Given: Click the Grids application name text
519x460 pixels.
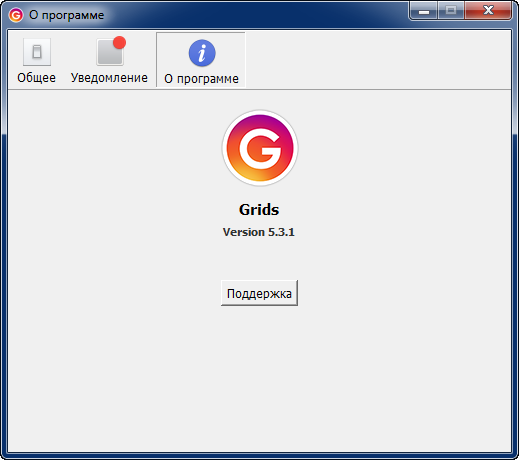Looking at the screenshot, I should click(x=259, y=210).
